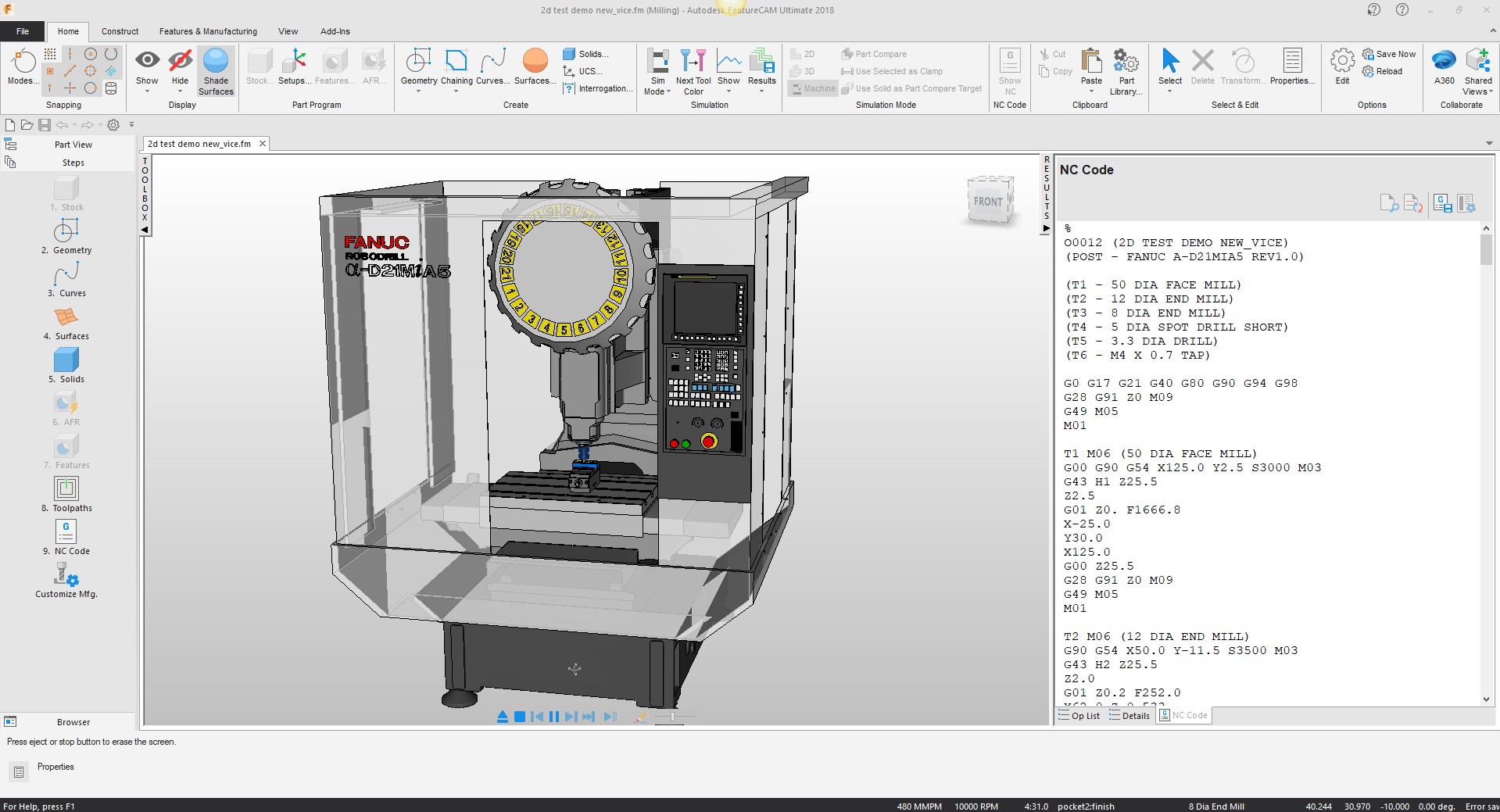
Task: Open the Curves wizard
Action: click(493, 67)
